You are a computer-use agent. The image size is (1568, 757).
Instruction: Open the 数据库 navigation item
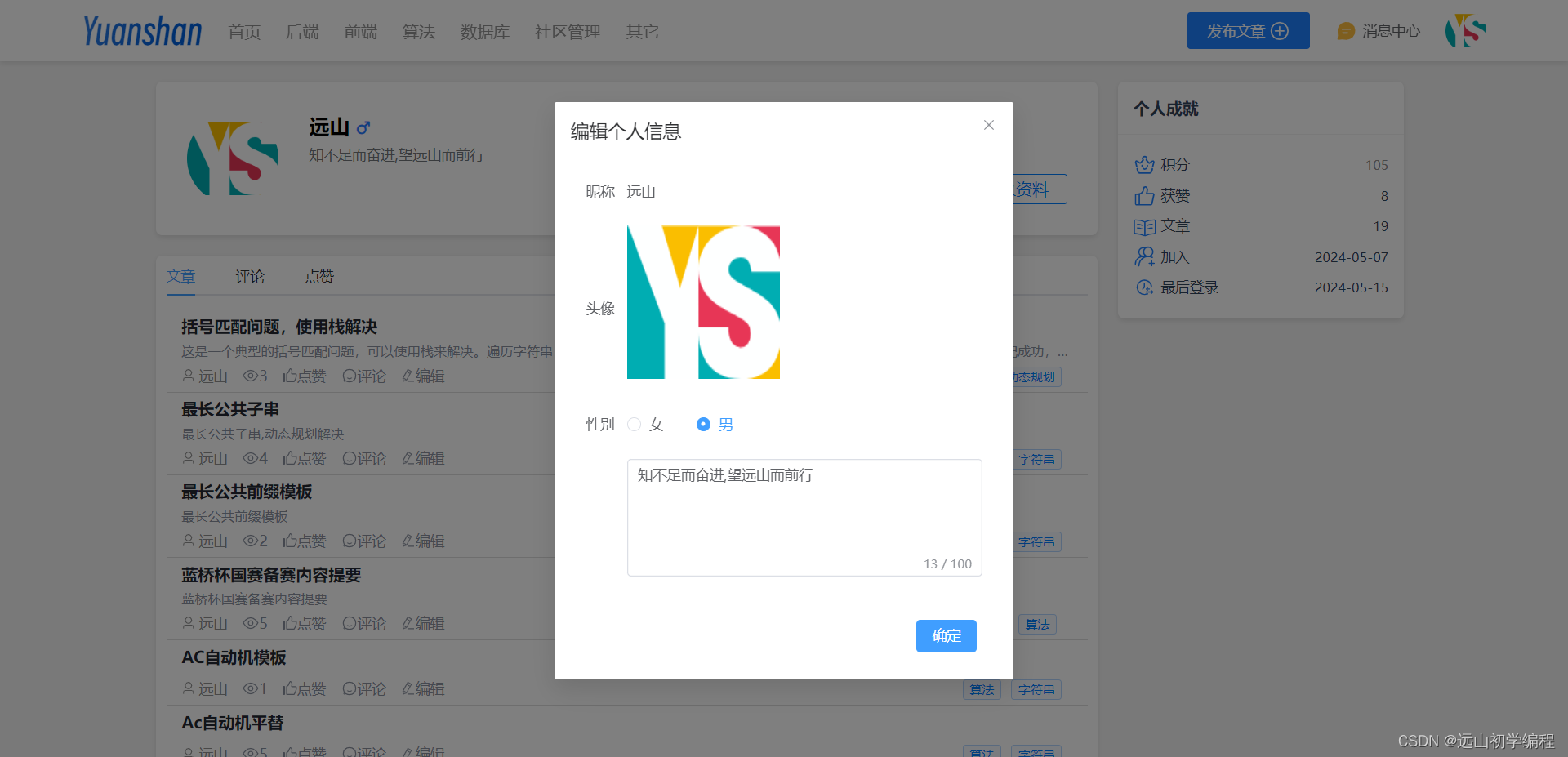pos(485,32)
